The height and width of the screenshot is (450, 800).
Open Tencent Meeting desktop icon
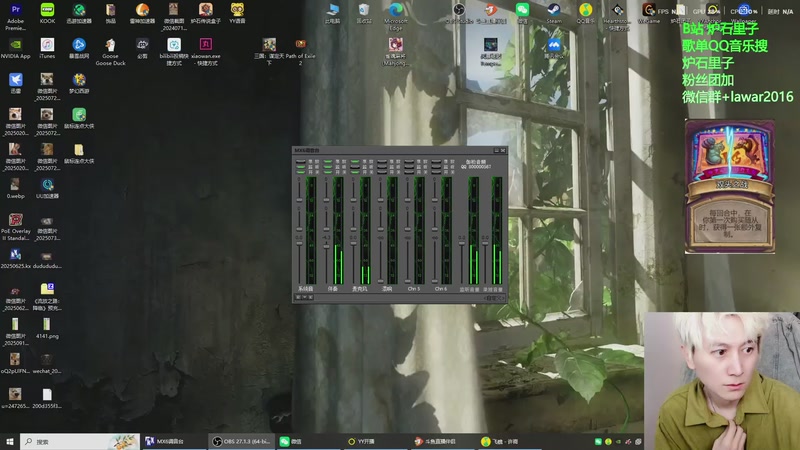point(554,49)
